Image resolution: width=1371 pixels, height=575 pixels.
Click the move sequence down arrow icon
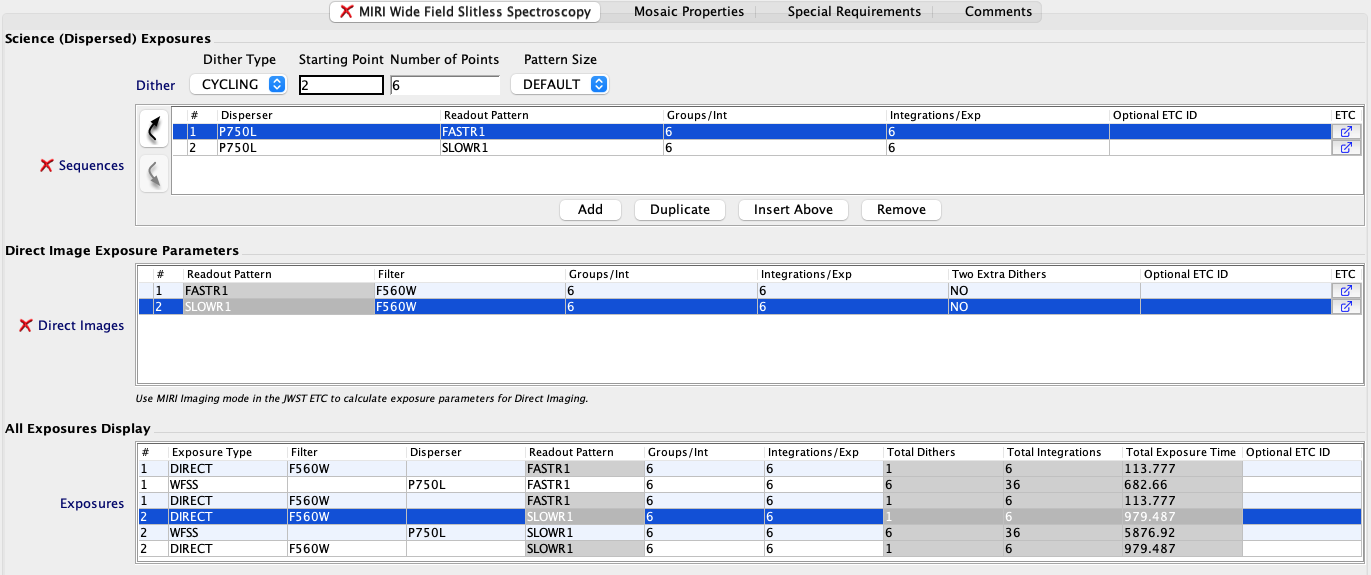(153, 175)
